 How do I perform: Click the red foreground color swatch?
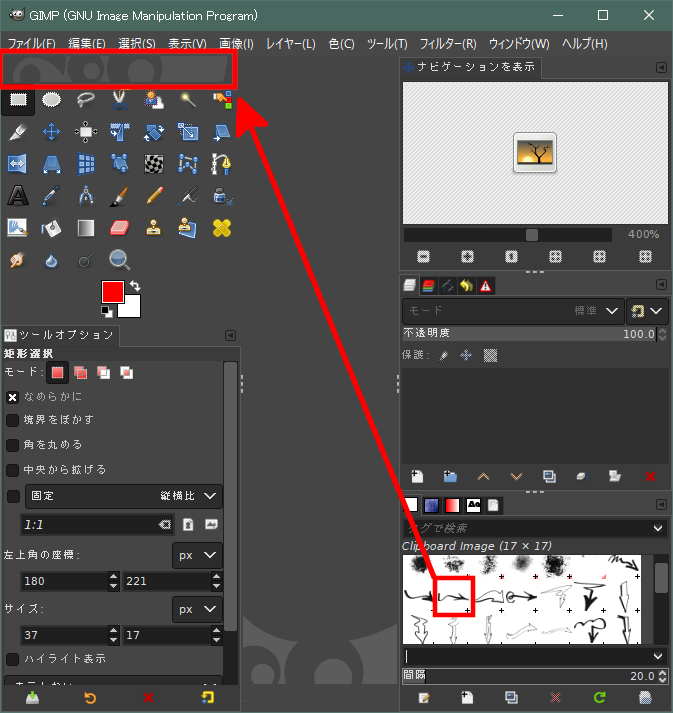[113, 292]
